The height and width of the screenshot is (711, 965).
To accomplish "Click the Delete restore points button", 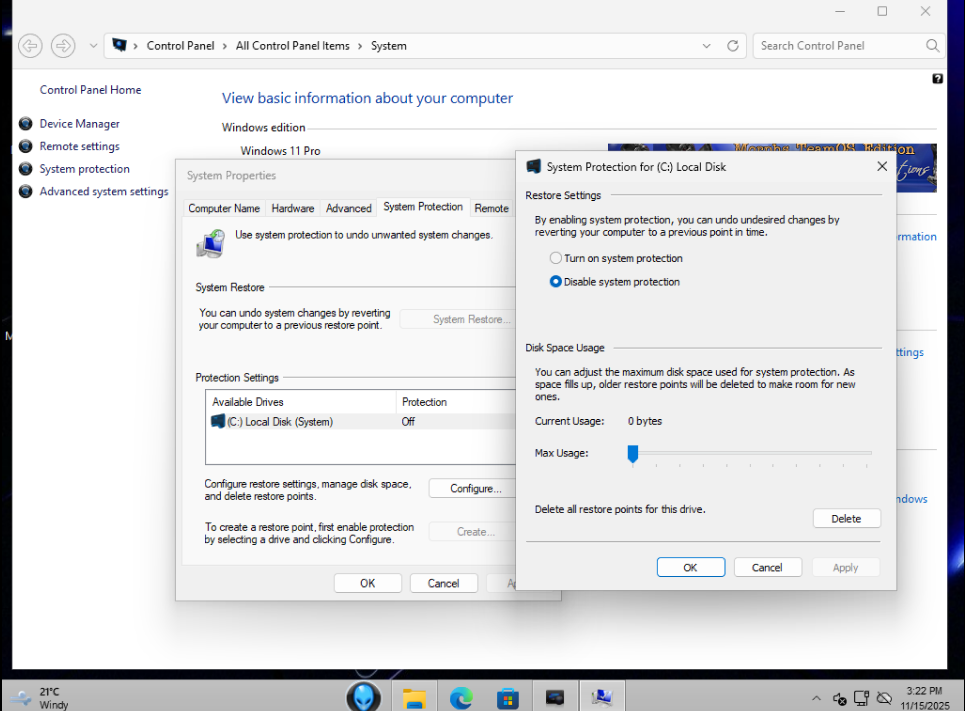I will [x=846, y=518].
